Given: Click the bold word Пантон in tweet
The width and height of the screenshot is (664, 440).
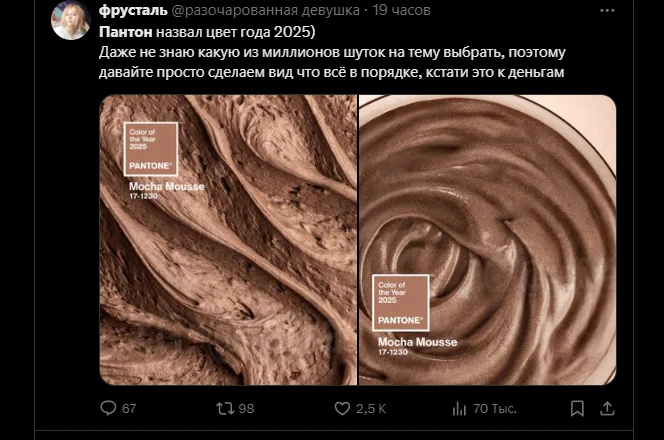Looking at the screenshot, I should 126,32.
